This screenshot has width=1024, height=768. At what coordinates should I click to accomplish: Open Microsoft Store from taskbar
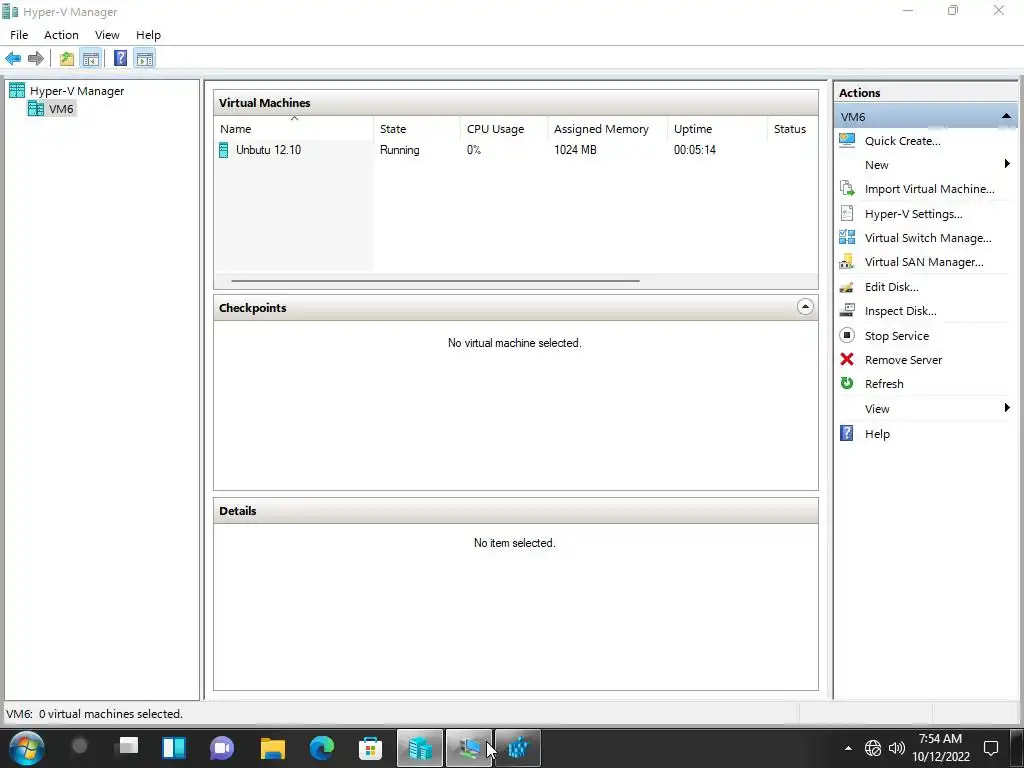370,748
